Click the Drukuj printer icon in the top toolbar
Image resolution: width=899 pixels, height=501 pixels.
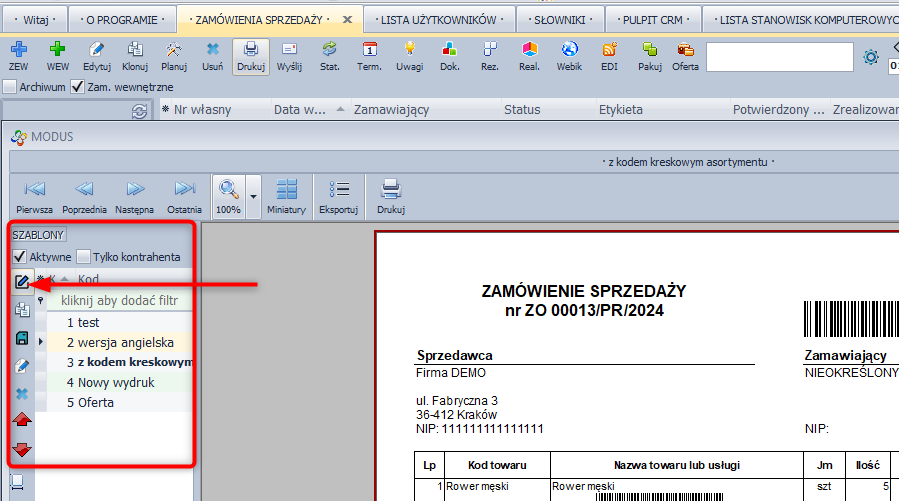(x=251, y=50)
